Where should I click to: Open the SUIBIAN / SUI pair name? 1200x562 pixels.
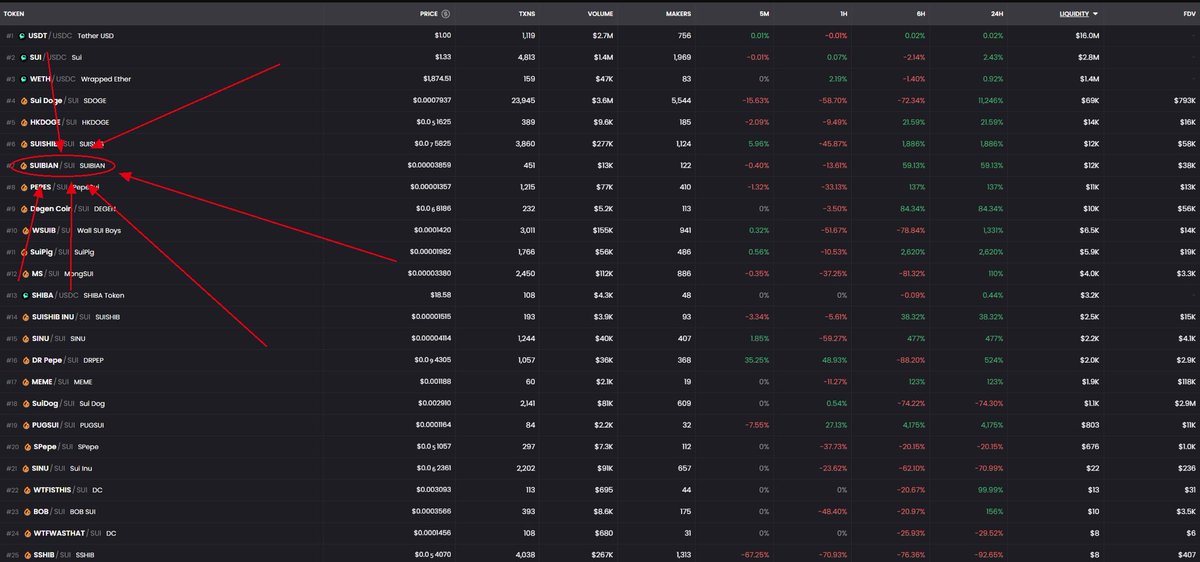click(53, 165)
